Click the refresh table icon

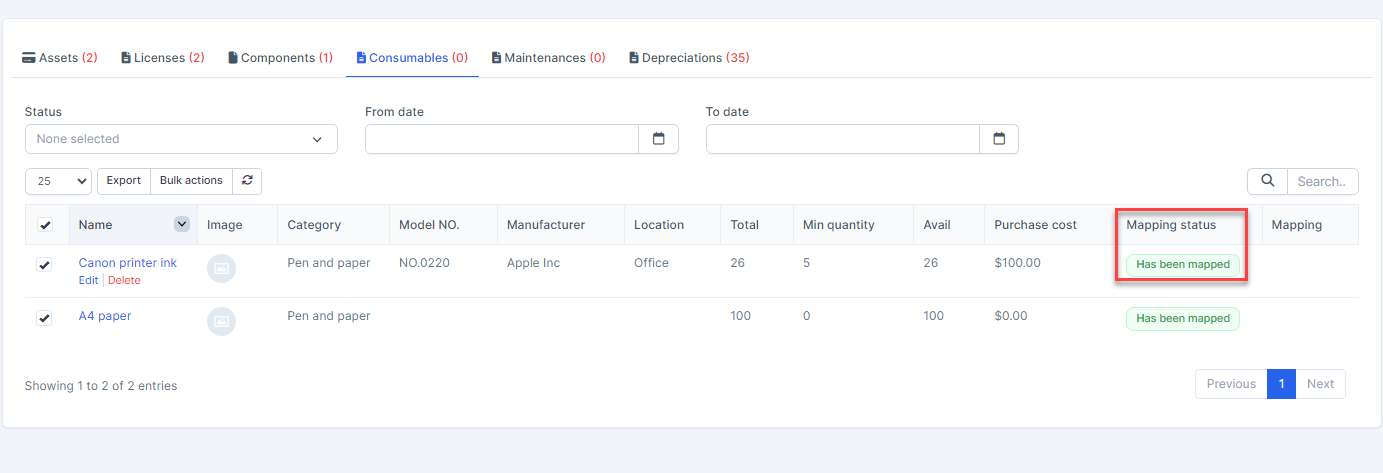[x=247, y=181]
